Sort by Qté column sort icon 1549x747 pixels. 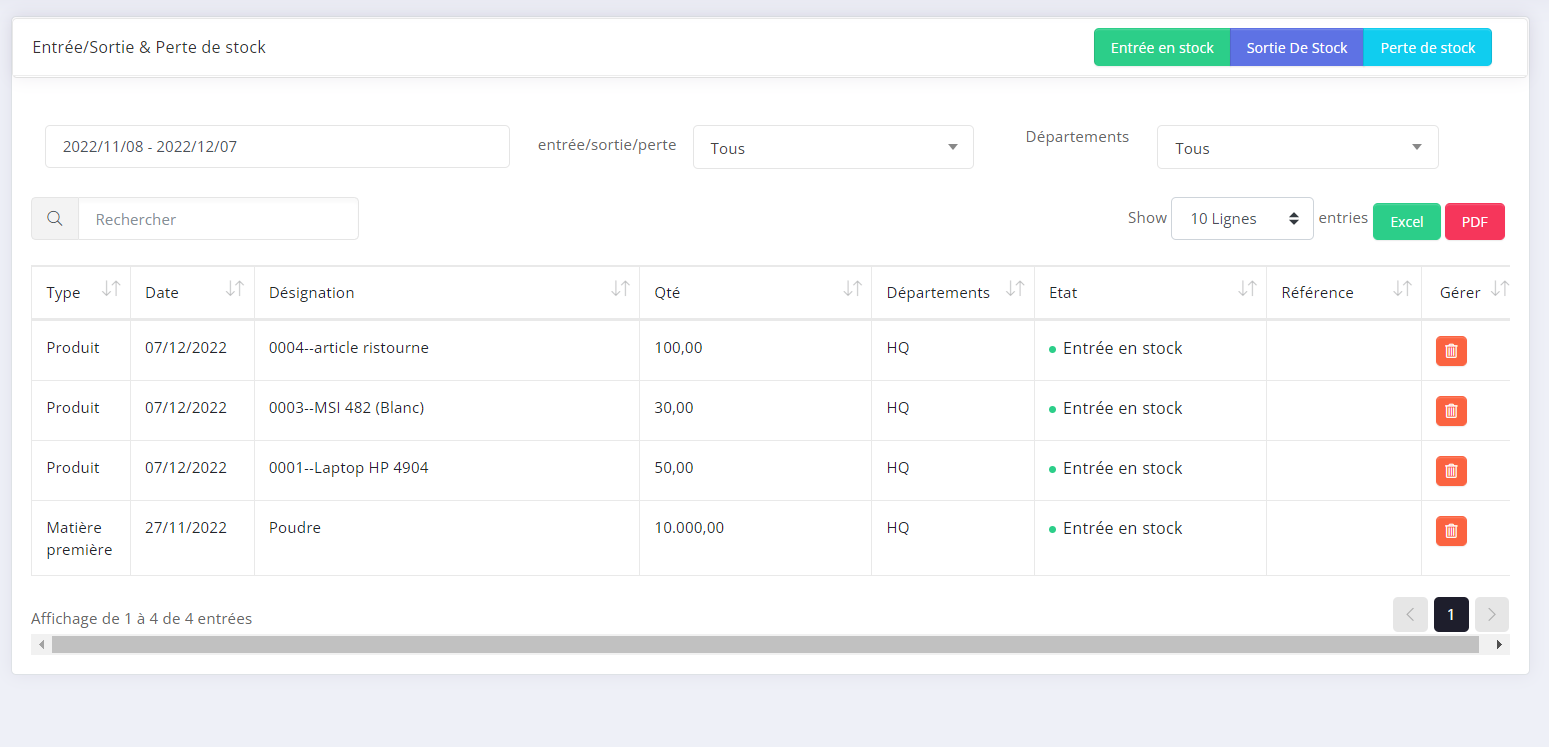coord(852,290)
